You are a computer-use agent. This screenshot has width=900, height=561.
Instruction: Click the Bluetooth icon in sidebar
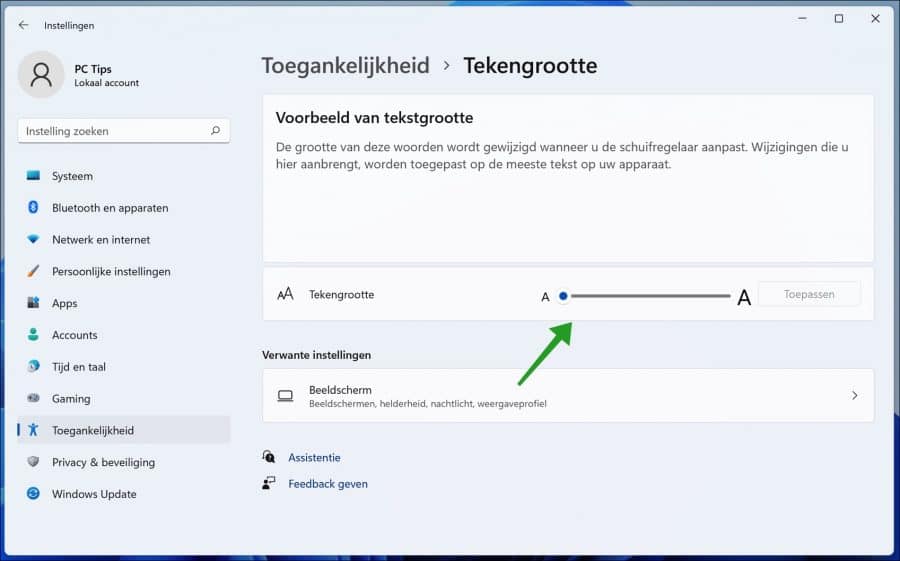tap(33, 207)
